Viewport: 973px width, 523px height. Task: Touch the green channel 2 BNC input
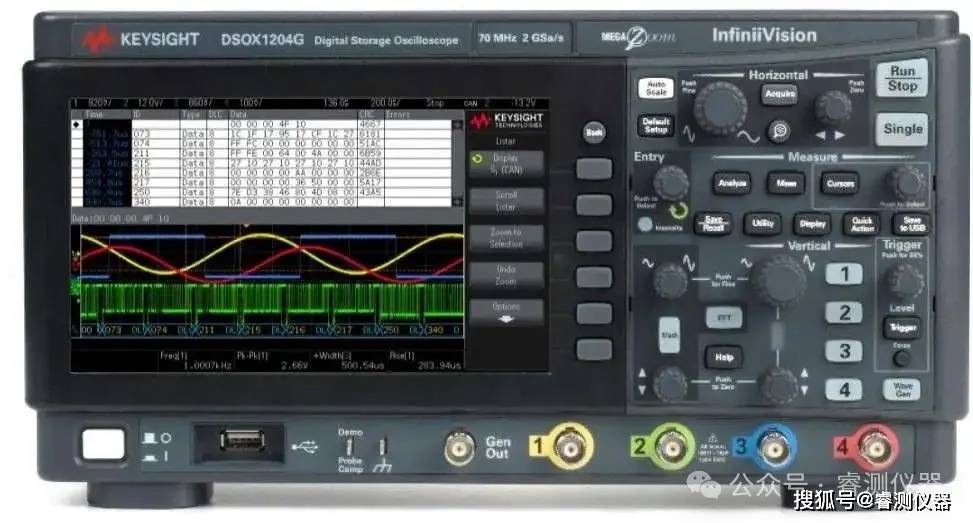pos(671,447)
